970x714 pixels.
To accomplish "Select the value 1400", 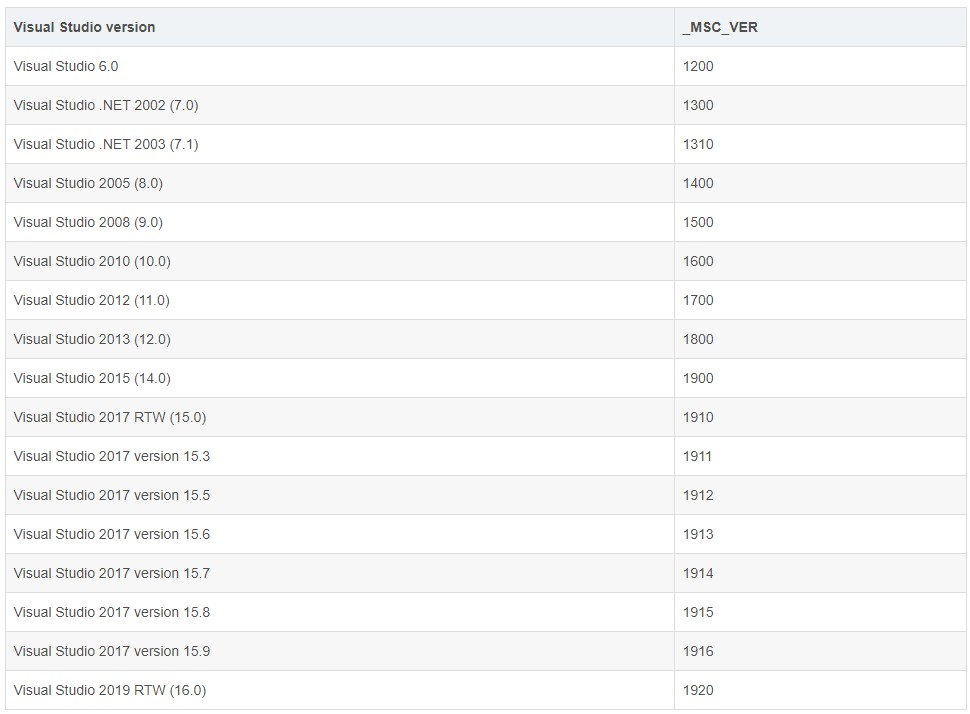I will click(x=698, y=183).
